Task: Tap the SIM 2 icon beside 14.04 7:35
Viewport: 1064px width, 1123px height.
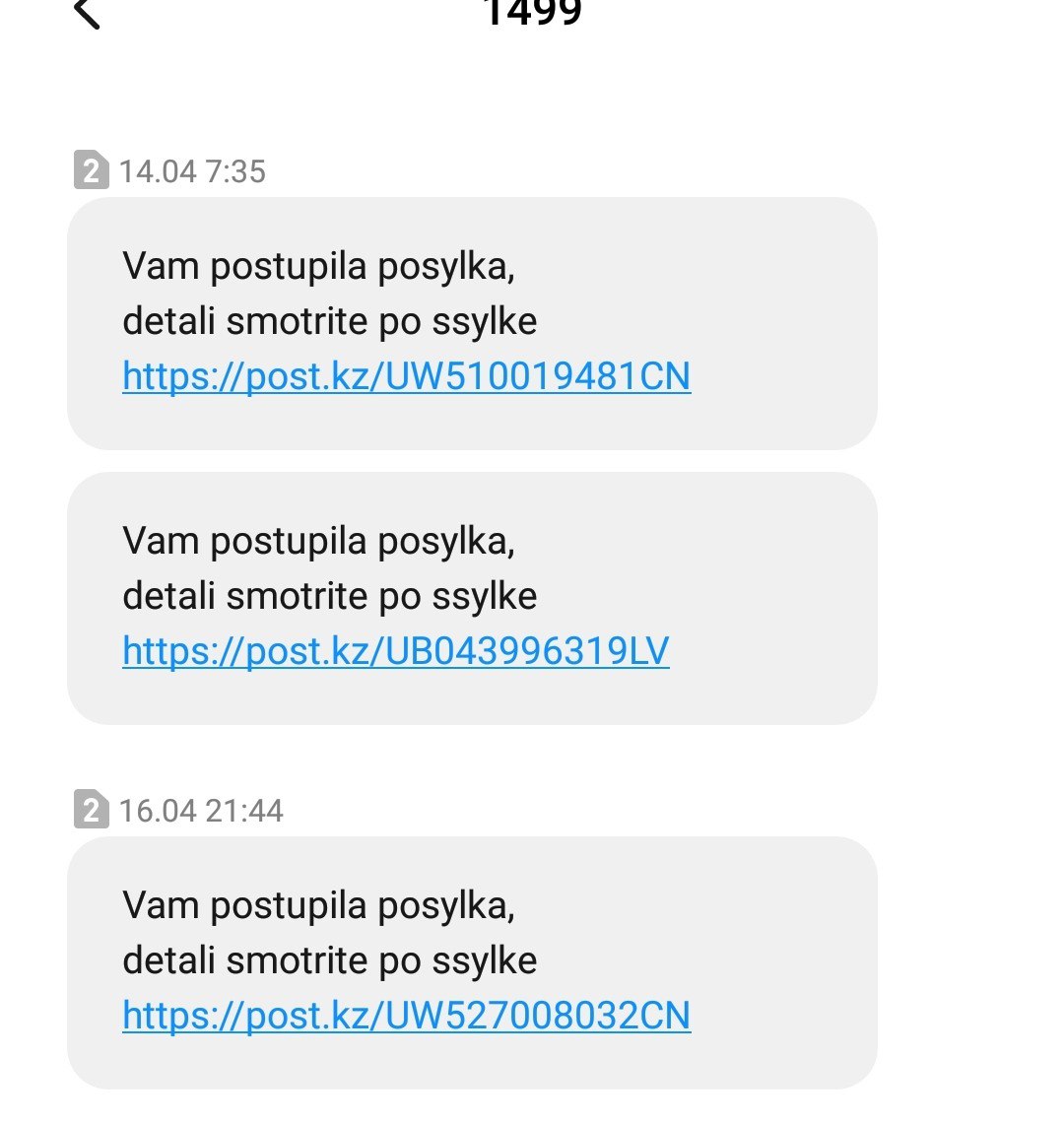Action: pos(91,169)
